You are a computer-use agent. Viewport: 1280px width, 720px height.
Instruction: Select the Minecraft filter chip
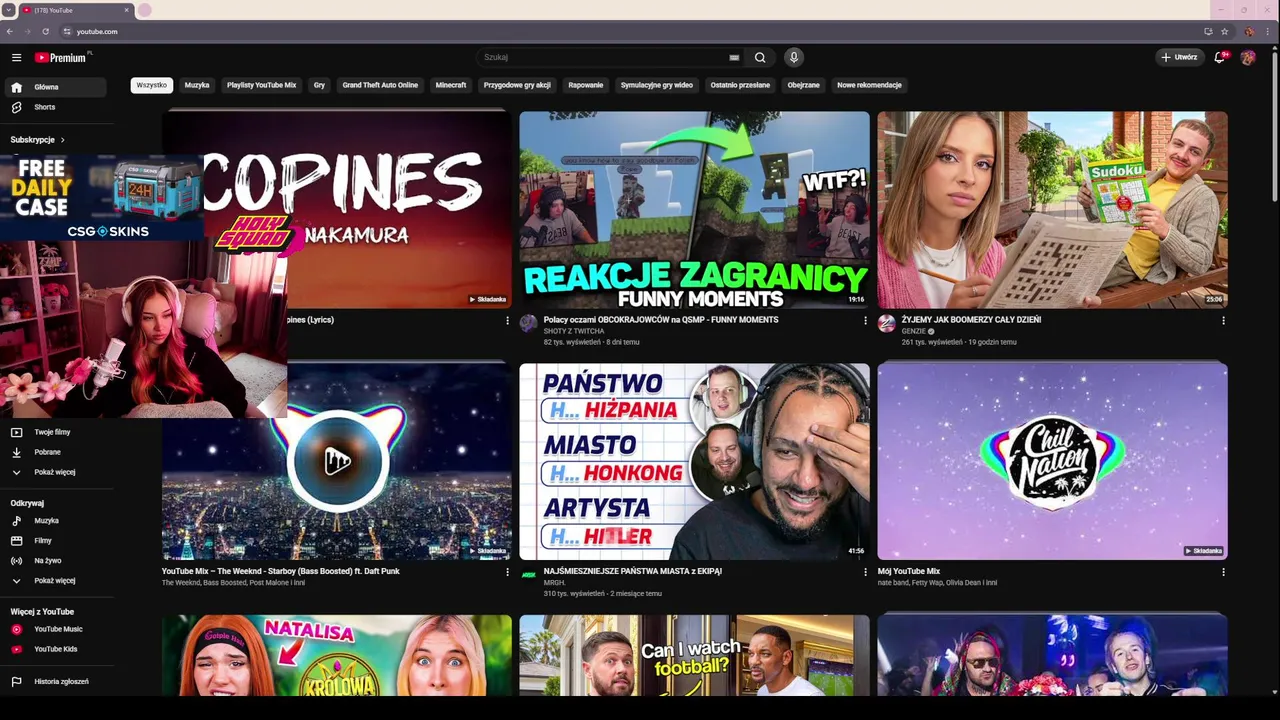click(451, 85)
